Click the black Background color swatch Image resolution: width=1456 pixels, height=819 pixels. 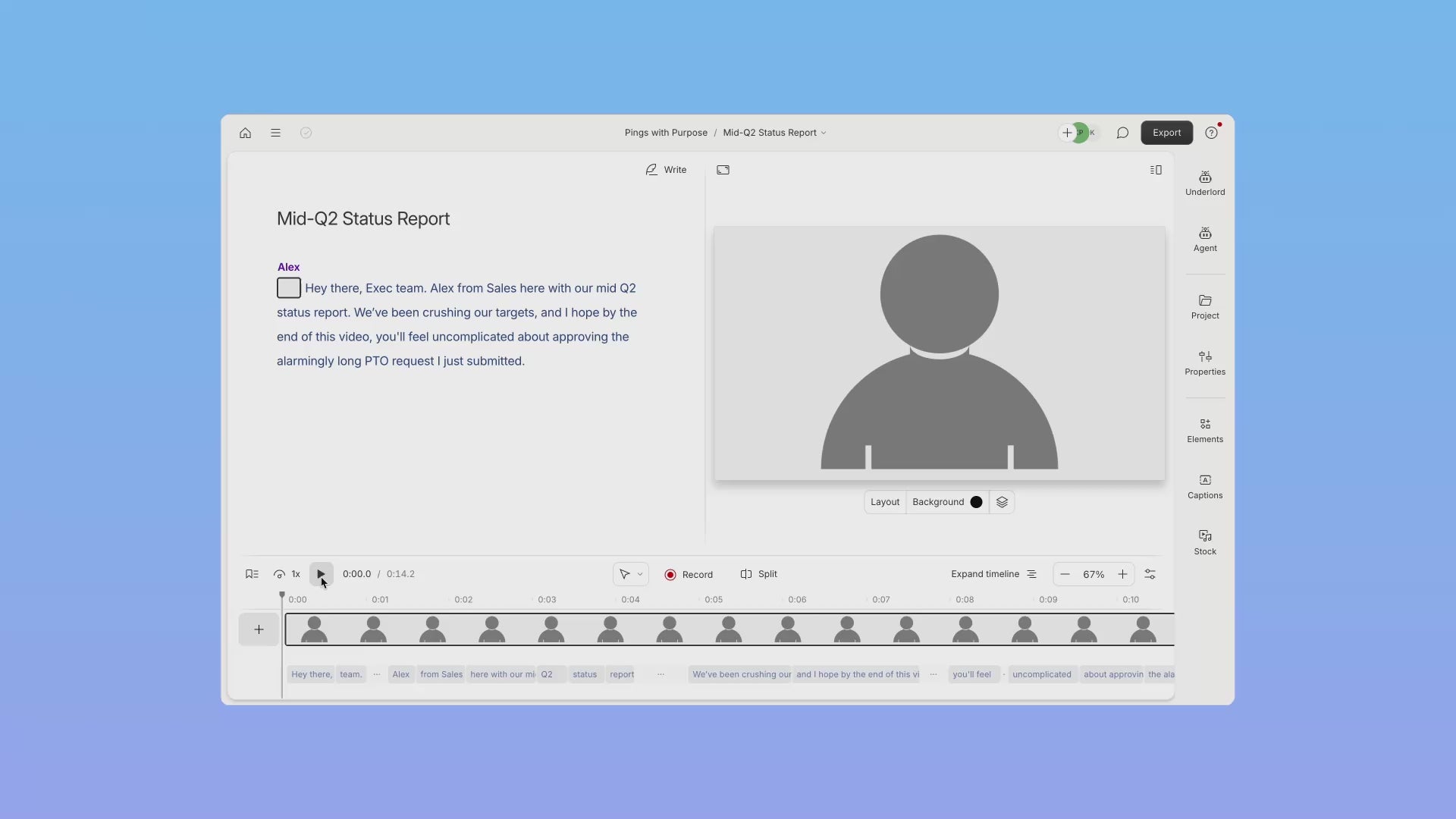point(976,502)
